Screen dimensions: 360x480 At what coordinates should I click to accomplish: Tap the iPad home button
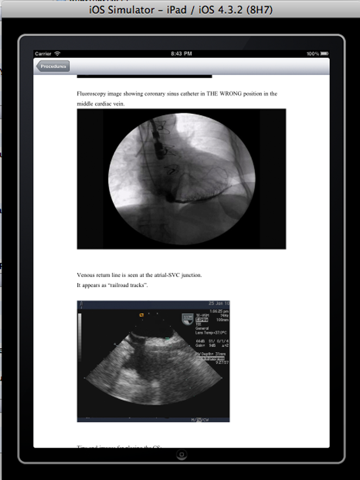click(x=181, y=454)
